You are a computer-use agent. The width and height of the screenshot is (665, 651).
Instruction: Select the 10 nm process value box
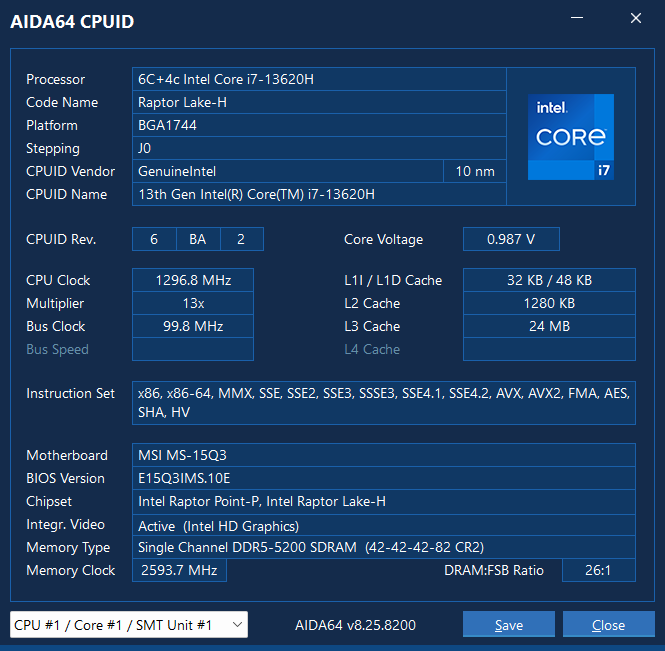[x=474, y=171]
